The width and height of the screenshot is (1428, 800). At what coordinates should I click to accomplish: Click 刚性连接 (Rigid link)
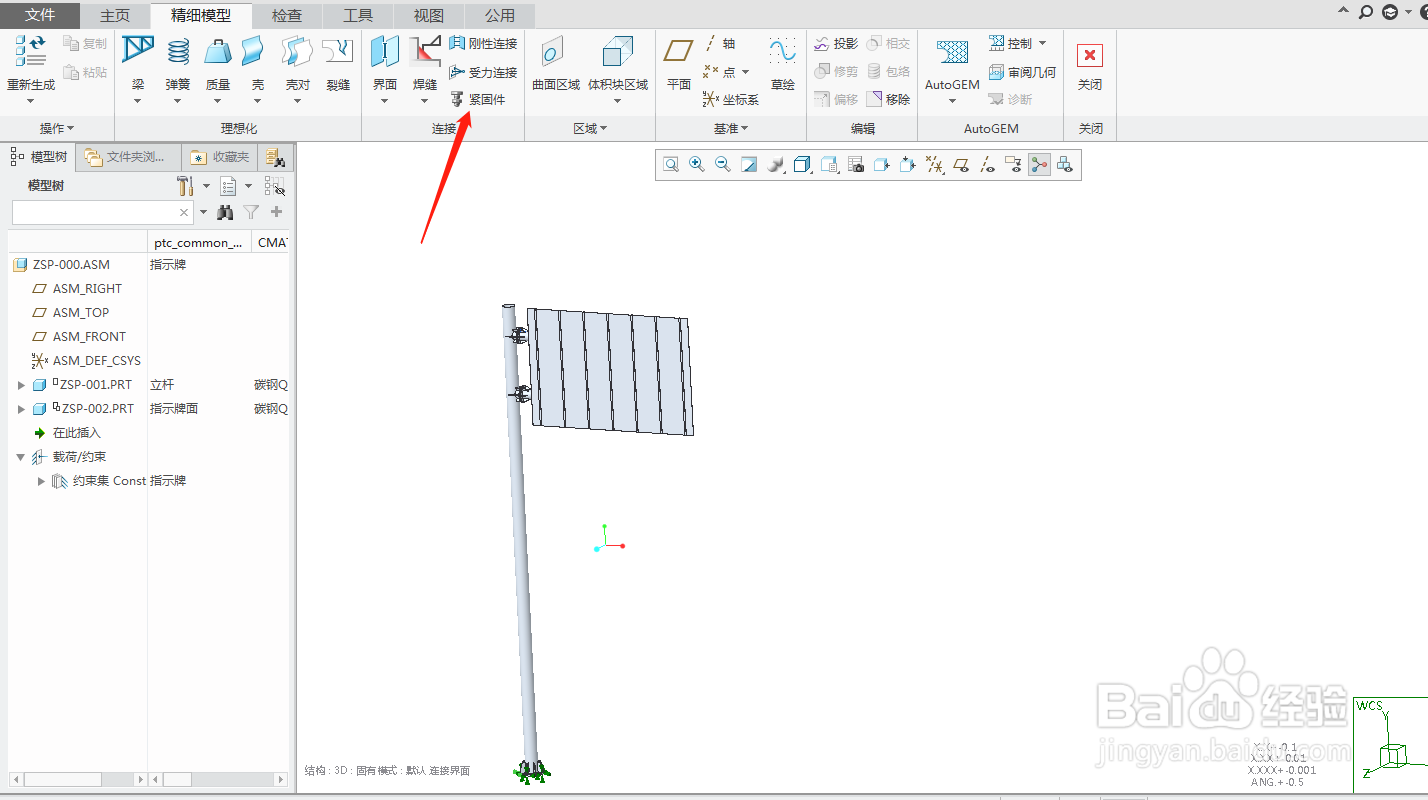(483, 44)
